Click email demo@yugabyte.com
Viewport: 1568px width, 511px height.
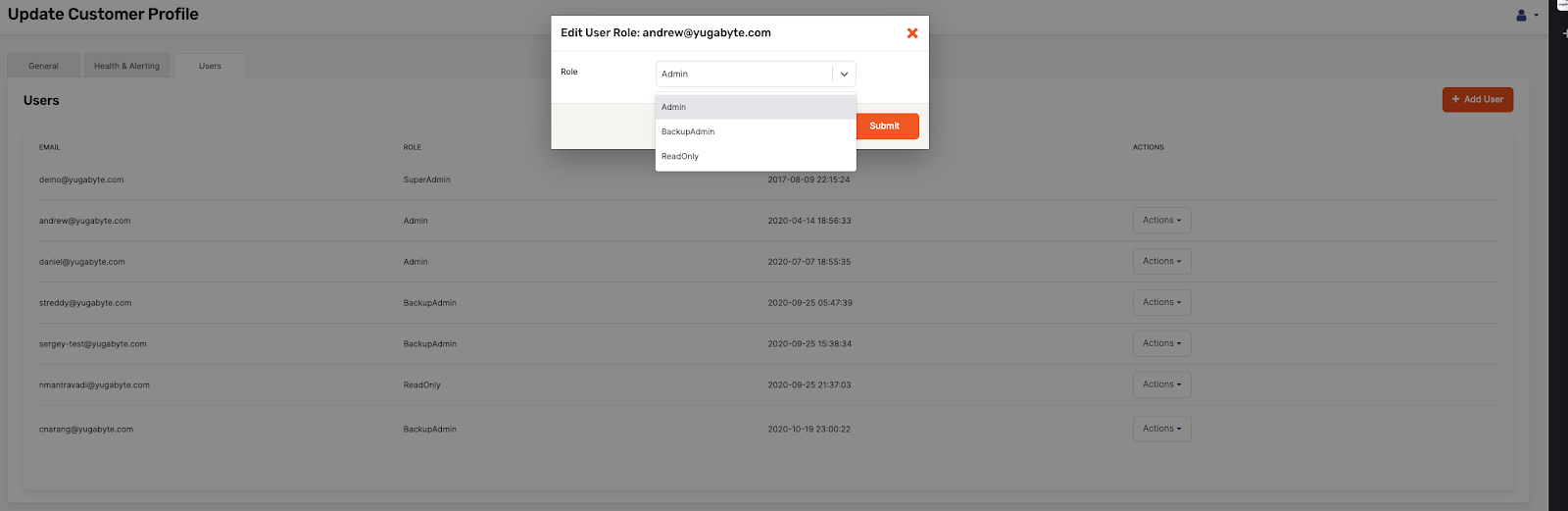coord(81,179)
